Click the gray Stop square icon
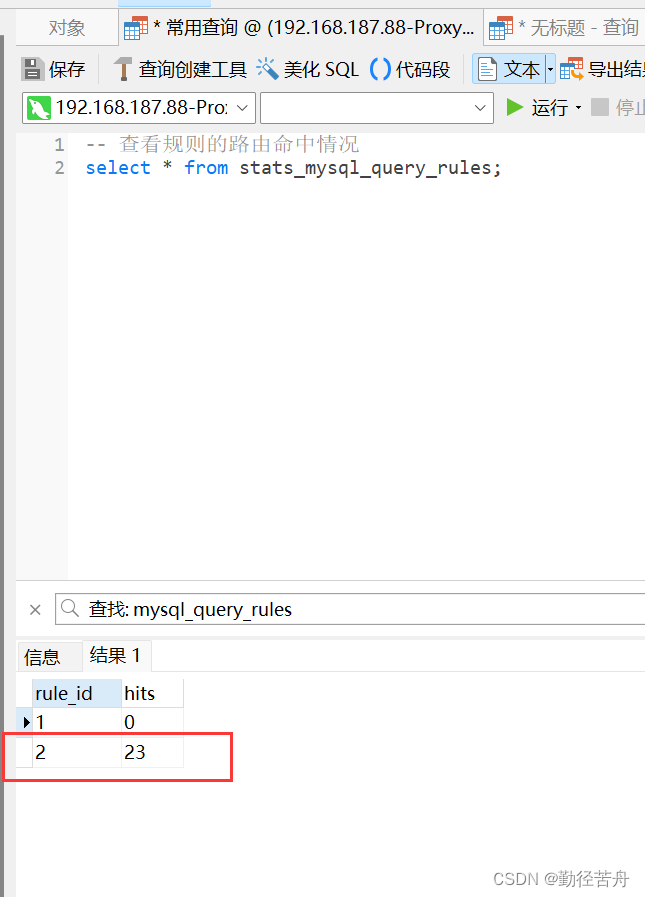This screenshot has width=645, height=897. click(599, 107)
